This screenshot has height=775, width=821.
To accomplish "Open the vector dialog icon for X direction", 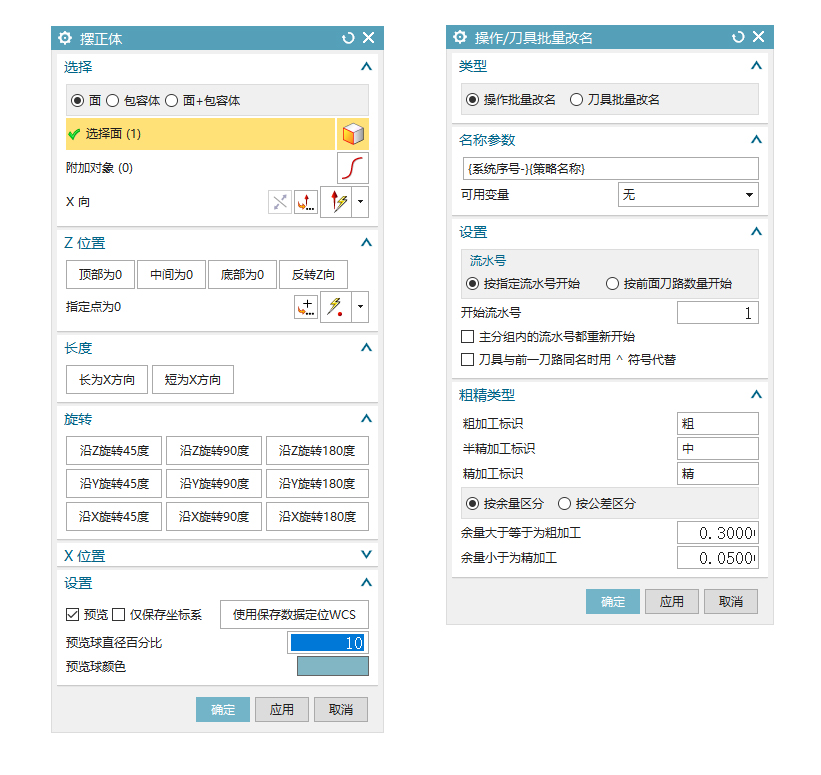I will (306, 202).
